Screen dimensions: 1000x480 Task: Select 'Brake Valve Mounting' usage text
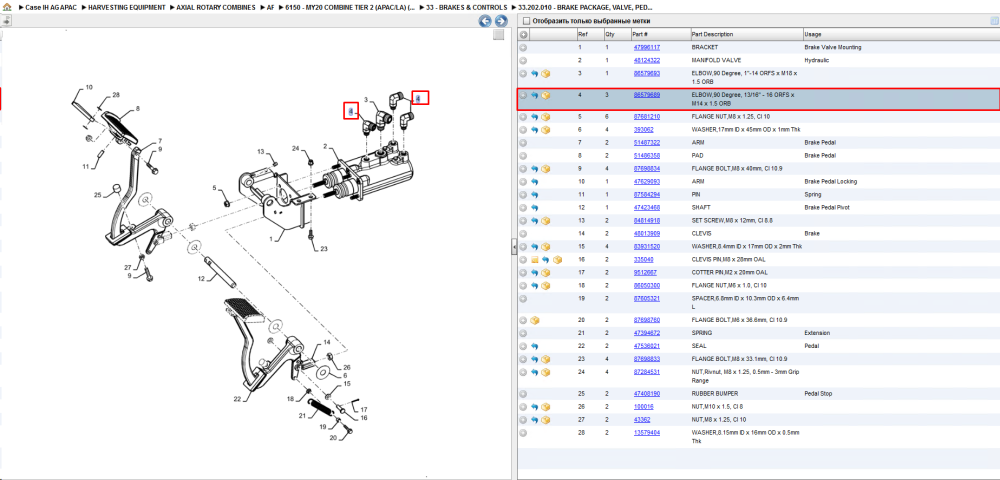click(833, 48)
